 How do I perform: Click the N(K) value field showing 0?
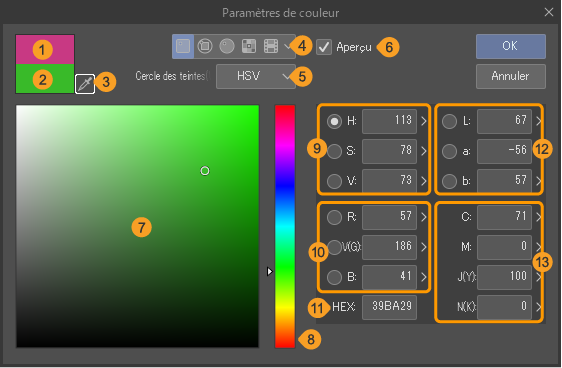pos(504,307)
